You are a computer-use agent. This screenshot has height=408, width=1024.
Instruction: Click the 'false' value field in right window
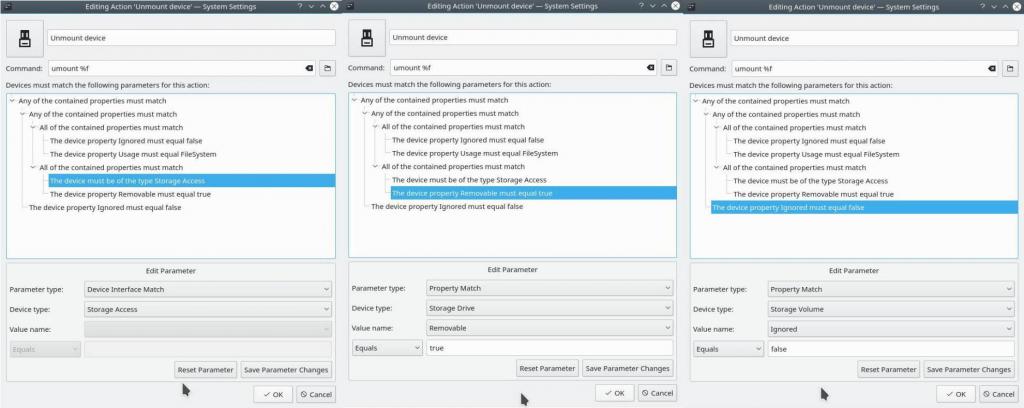[x=891, y=349]
